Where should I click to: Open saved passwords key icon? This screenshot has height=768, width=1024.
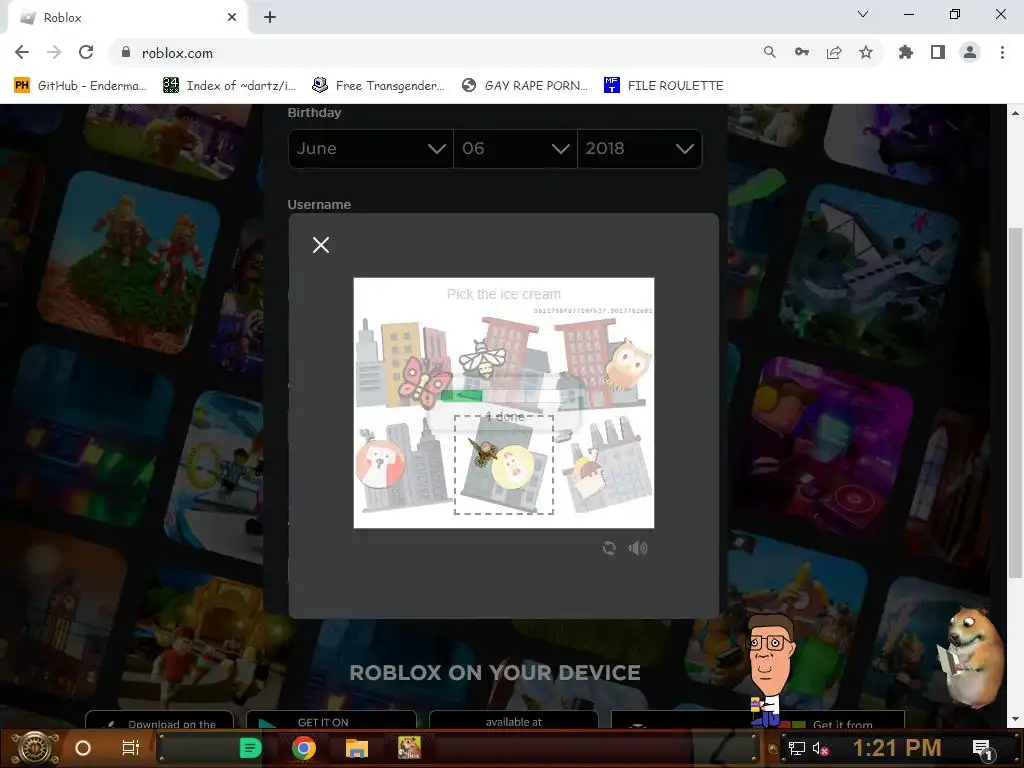click(x=801, y=52)
